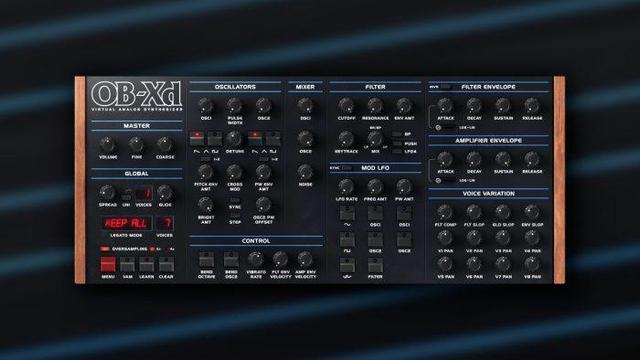640x360 pixels.
Task: Toggle the BEND OCTAVE switch
Action: tap(206, 260)
